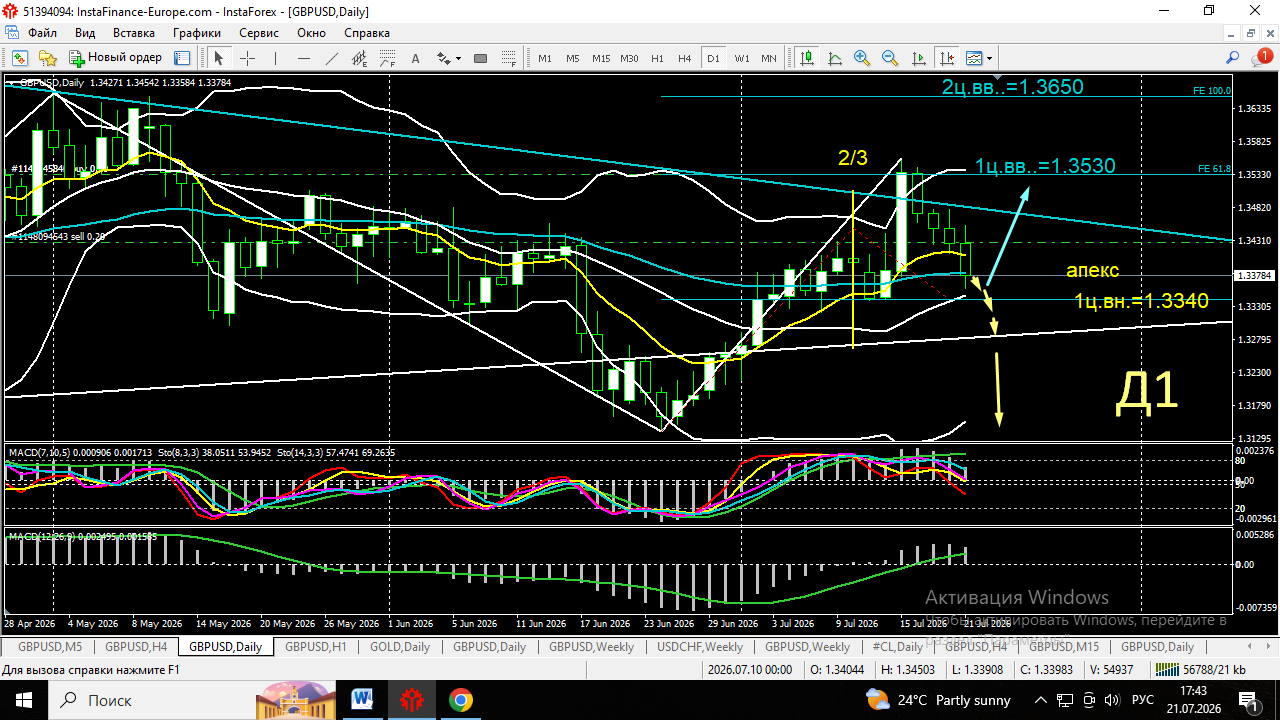Open the Navigator favorites folder icon
Screen dimensions: 1280x720
pos(48,58)
